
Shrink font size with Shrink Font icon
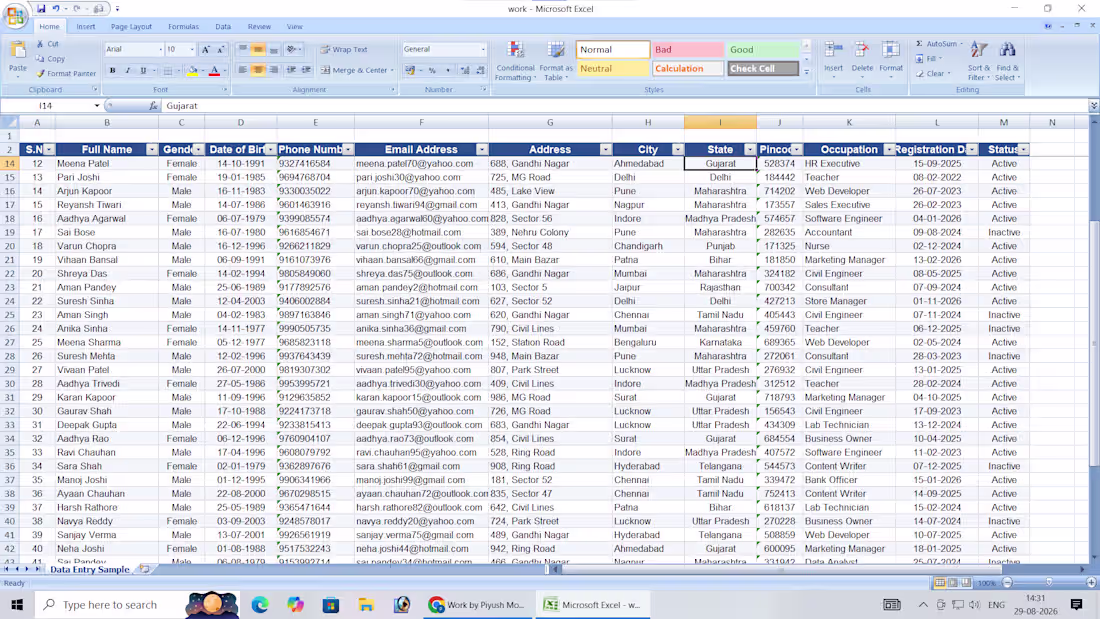point(221,50)
